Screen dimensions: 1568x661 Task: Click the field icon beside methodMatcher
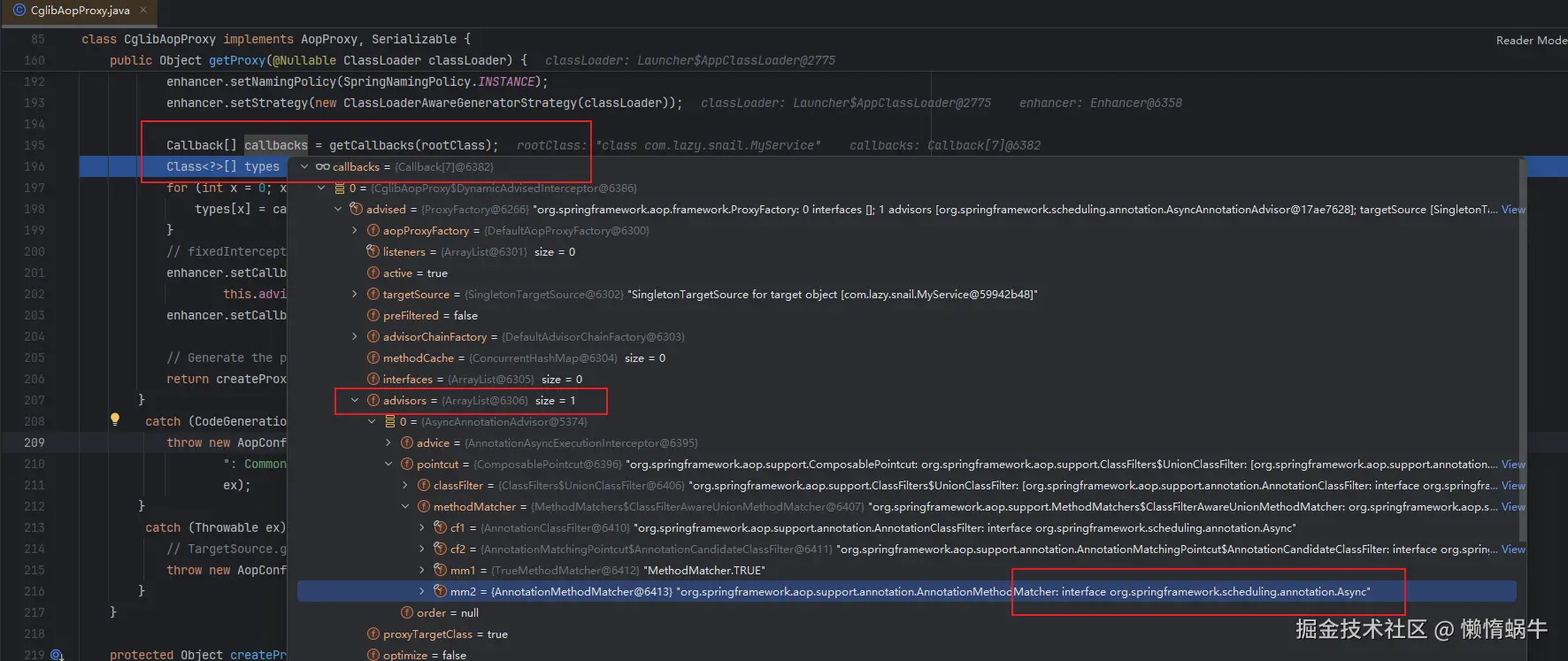(423, 506)
